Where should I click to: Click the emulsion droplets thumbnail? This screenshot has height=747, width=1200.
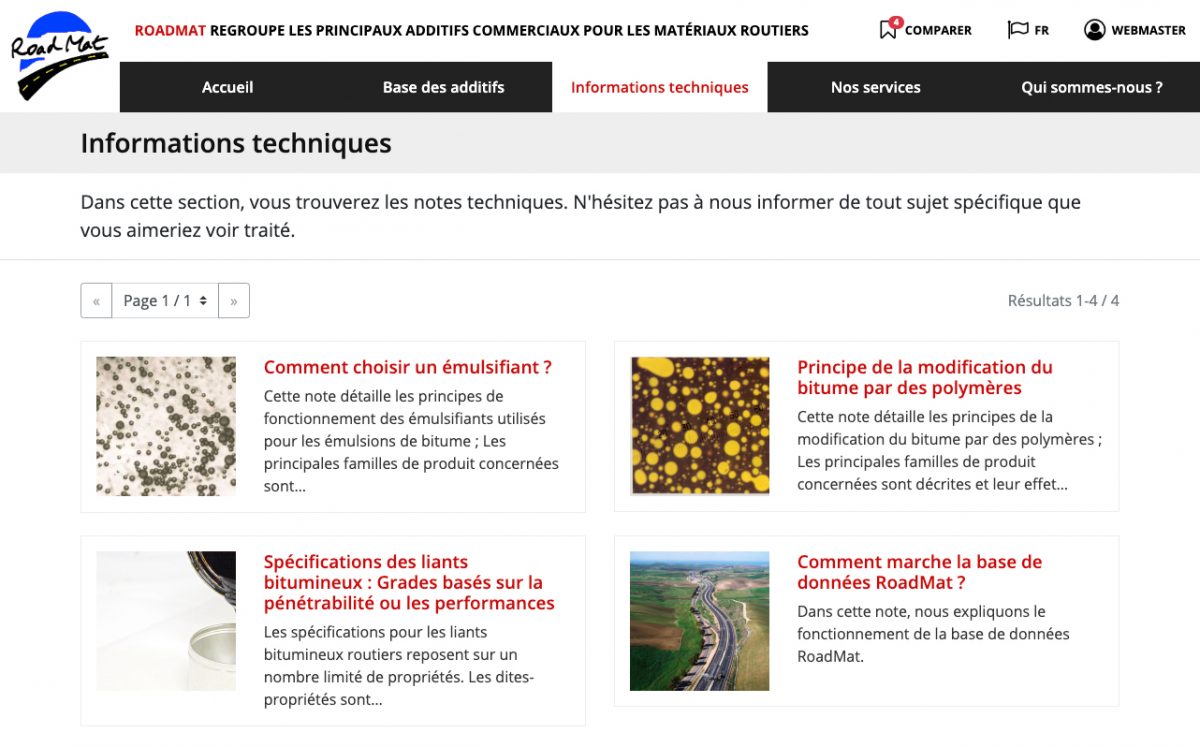point(166,426)
